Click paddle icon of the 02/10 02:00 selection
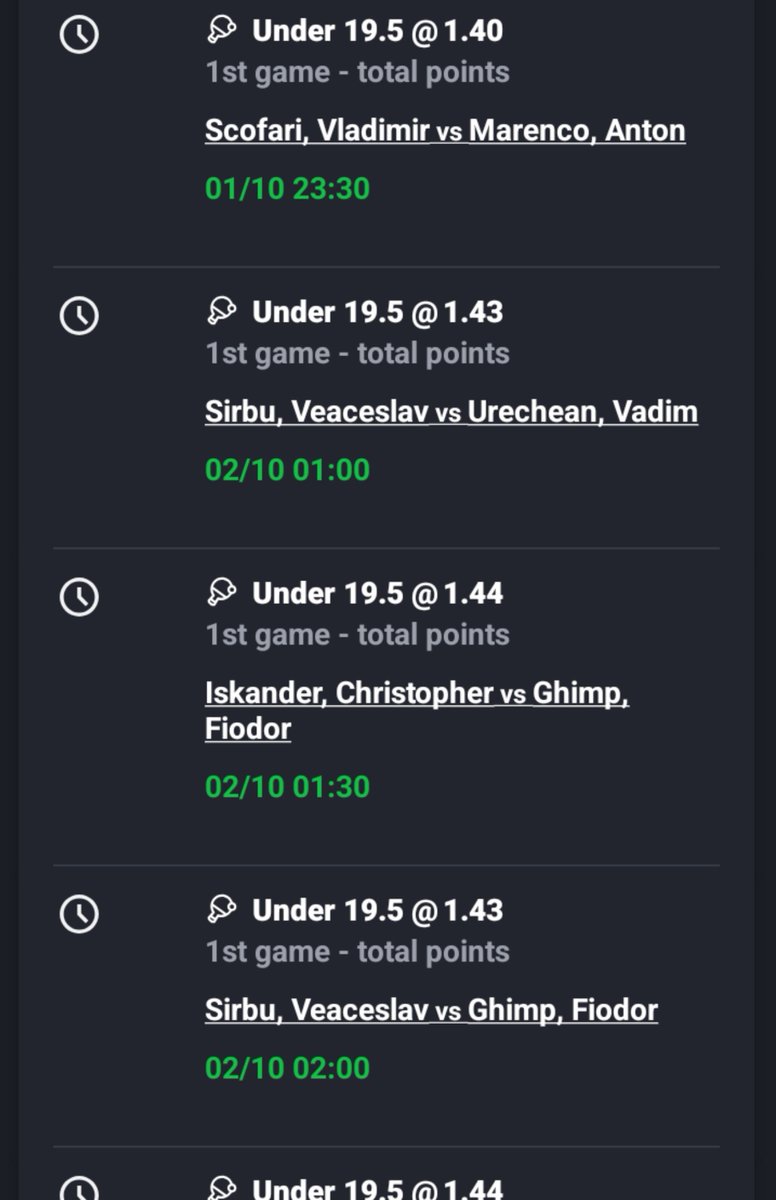This screenshot has width=776, height=1200. 221,909
